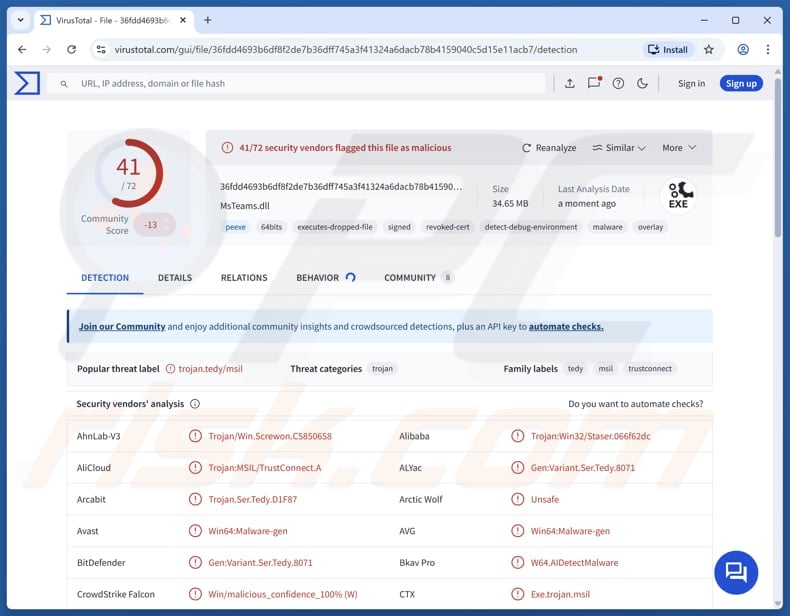Click the EXE file type icon
Screen dimensions: 790x616
click(x=678, y=195)
